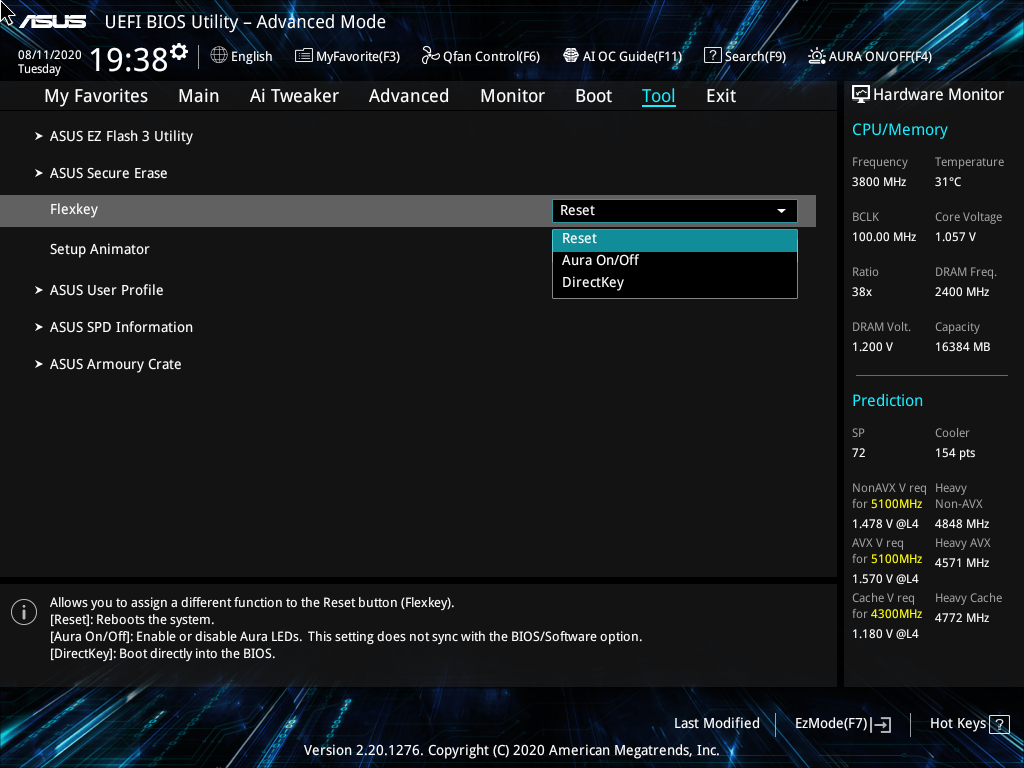1024x768 pixels.
Task: Expand ASUS SPD Information
Action: (x=121, y=327)
